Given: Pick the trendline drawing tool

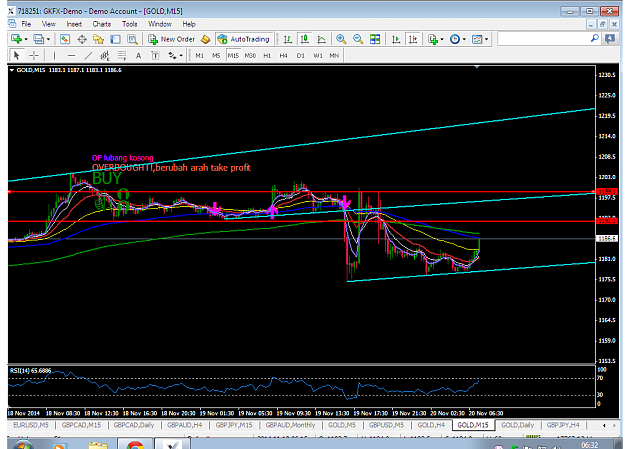Looking at the screenshot, I should (x=88, y=55).
